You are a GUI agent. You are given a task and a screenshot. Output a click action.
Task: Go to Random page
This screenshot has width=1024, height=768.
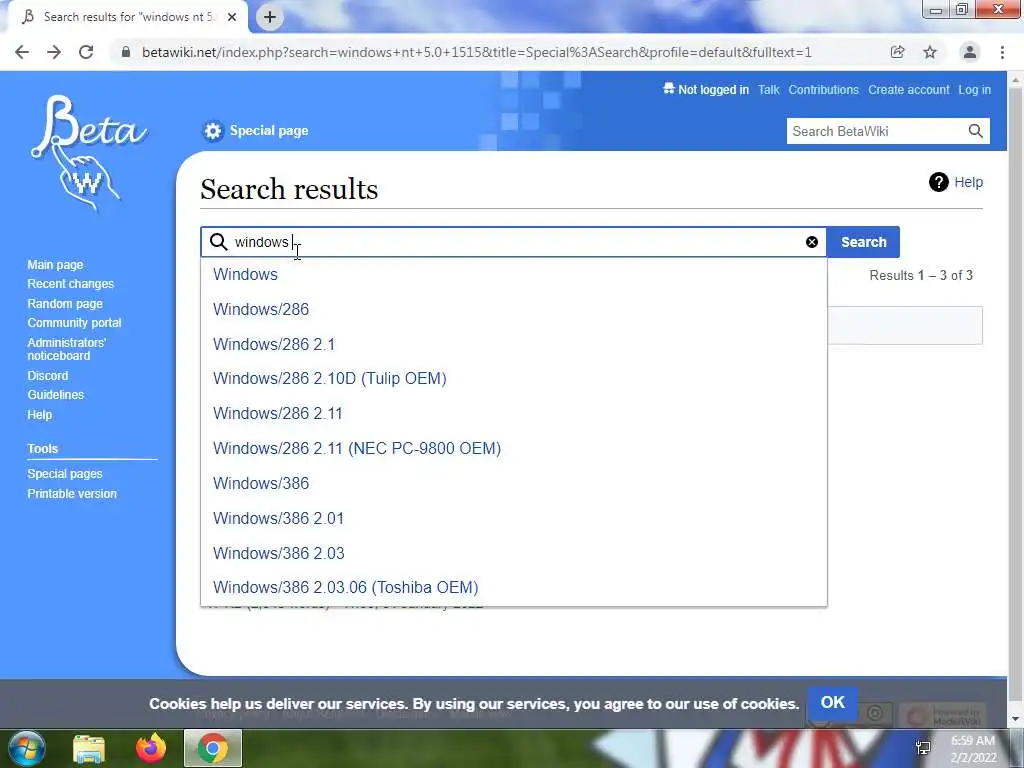point(65,304)
